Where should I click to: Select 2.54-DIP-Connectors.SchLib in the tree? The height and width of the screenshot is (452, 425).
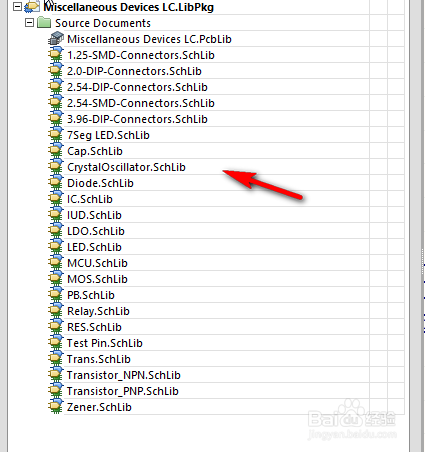[x=137, y=87]
